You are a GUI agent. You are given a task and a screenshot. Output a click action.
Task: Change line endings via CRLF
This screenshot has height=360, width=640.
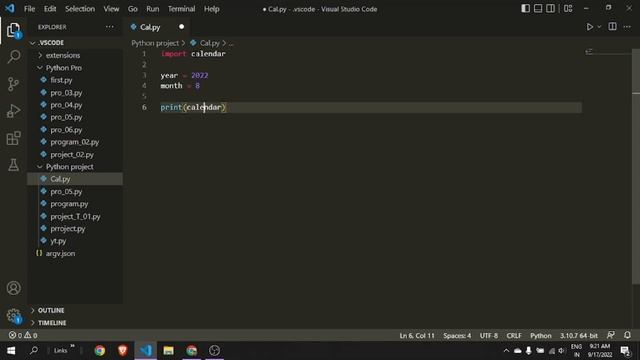[514, 336]
